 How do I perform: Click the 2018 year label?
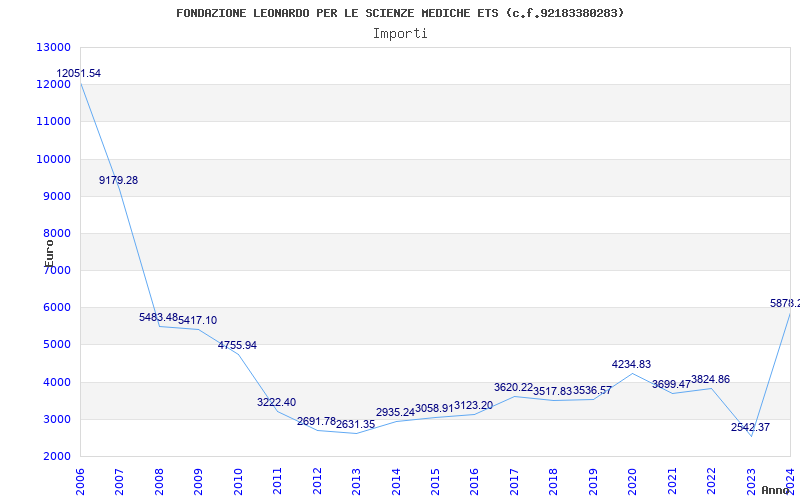(554, 482)
